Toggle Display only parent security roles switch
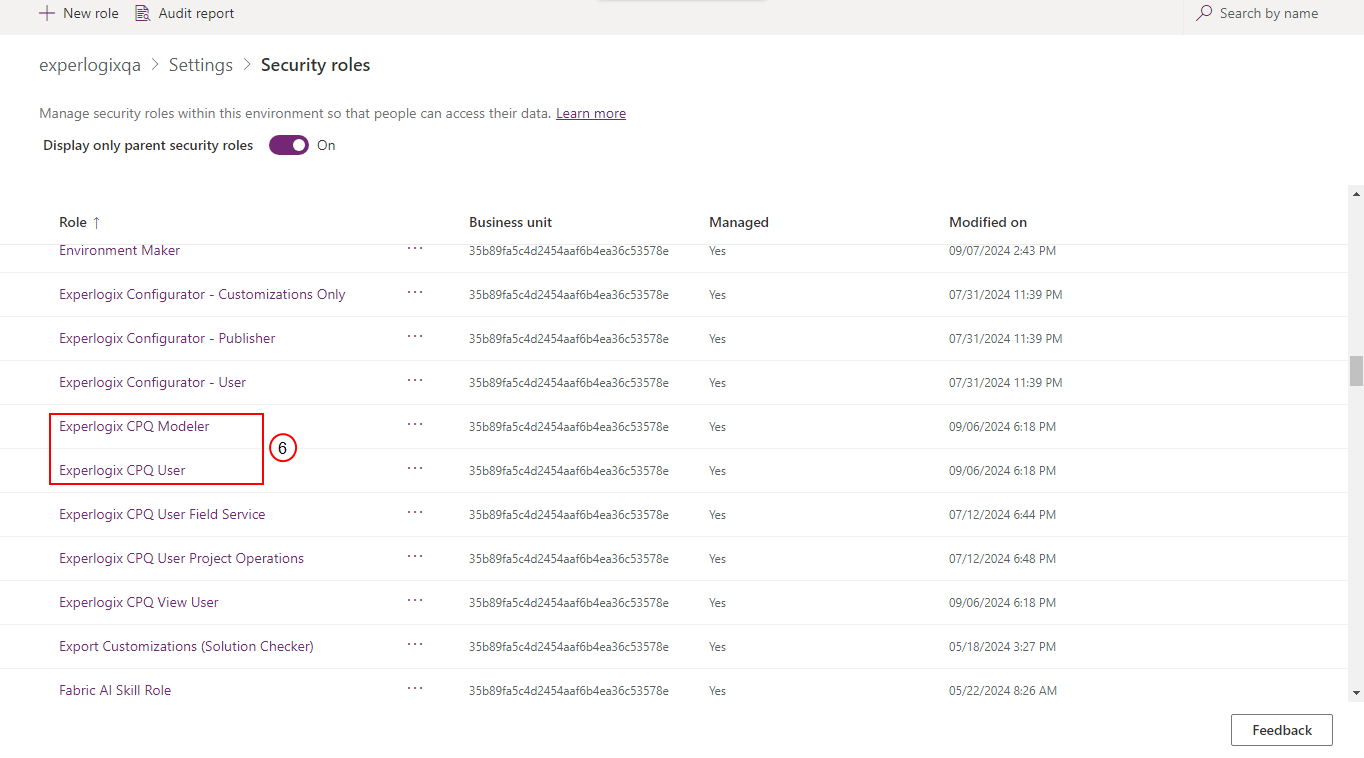This screenshot has height=758, width=1364. [x=289, y=145]
